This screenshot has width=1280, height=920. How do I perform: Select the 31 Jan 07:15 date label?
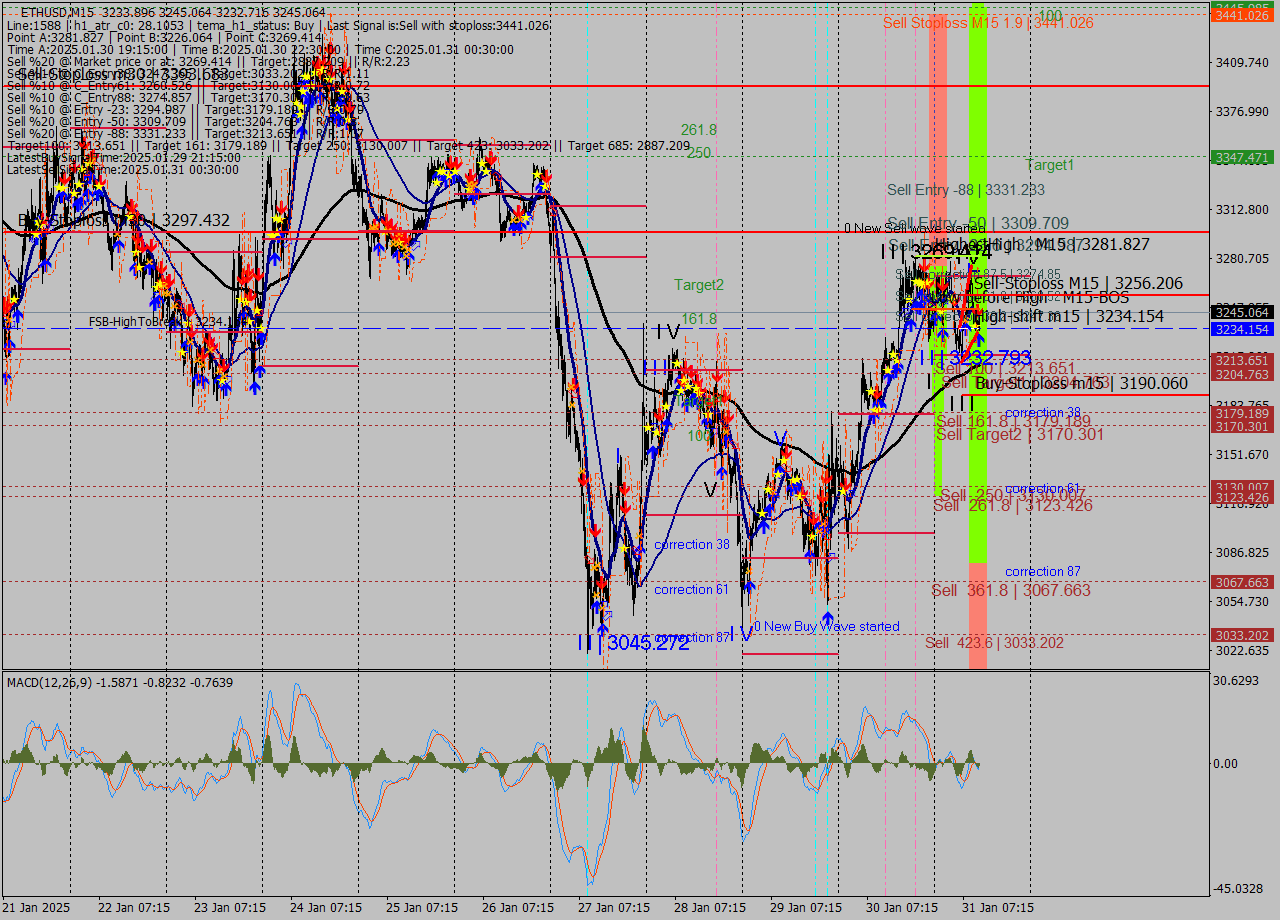(x=998, y=907)
